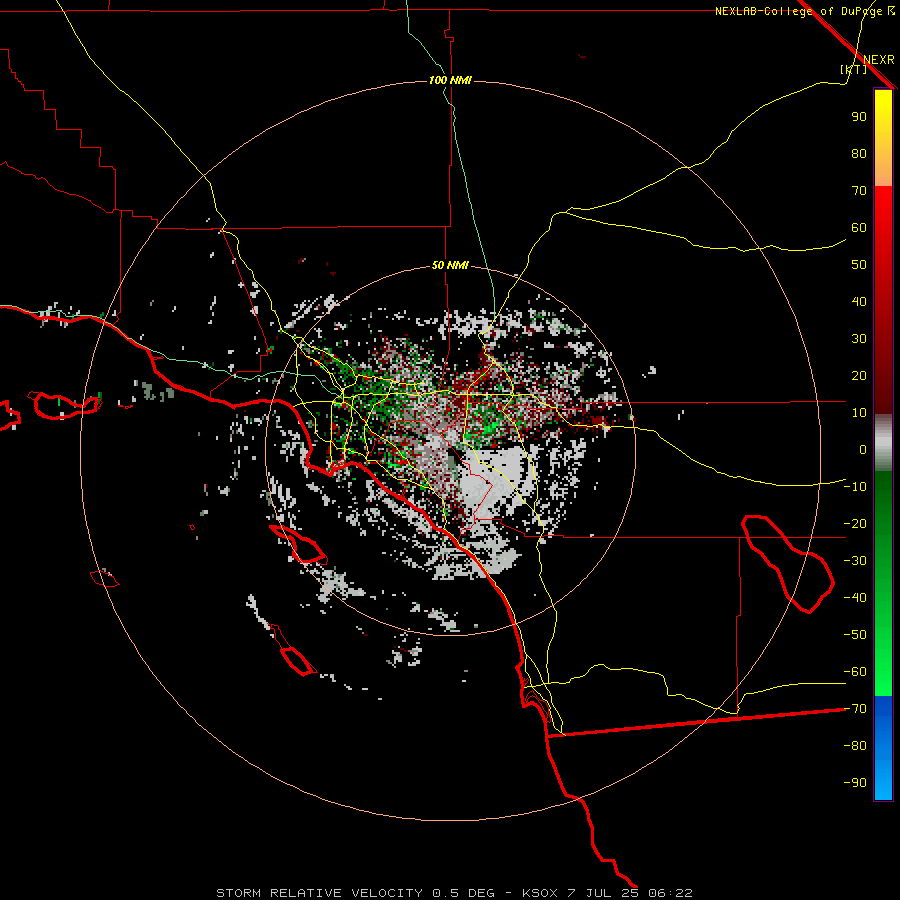The image size is (900, 900).
Task: Click the 30 label on the velocity scale
Action: [859, 339]
